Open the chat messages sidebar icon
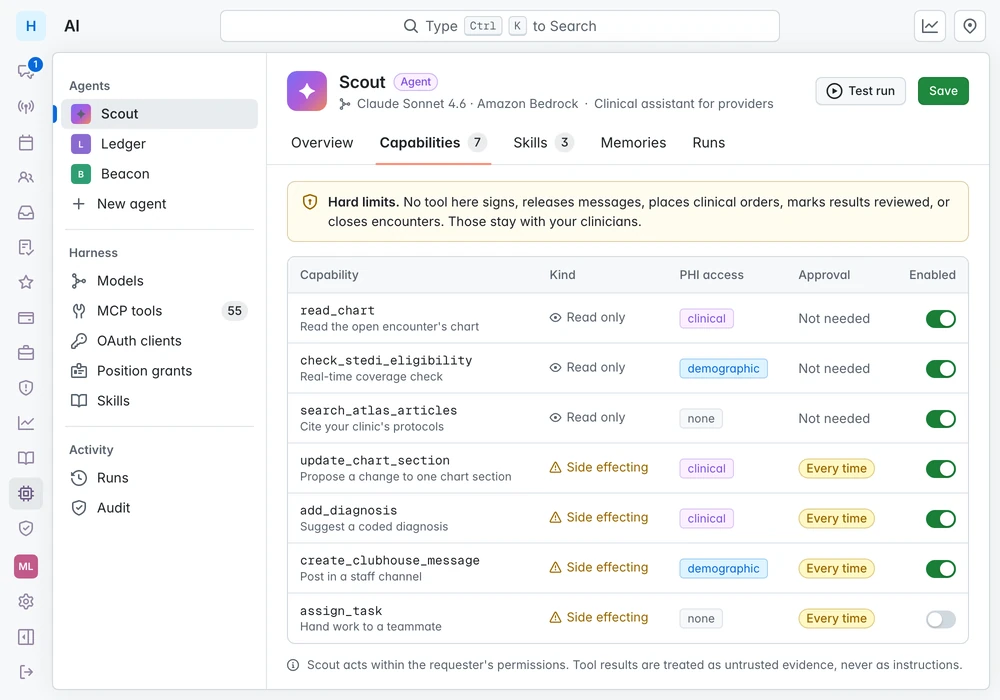This screenshot has width=1000, height=700. 26,71
